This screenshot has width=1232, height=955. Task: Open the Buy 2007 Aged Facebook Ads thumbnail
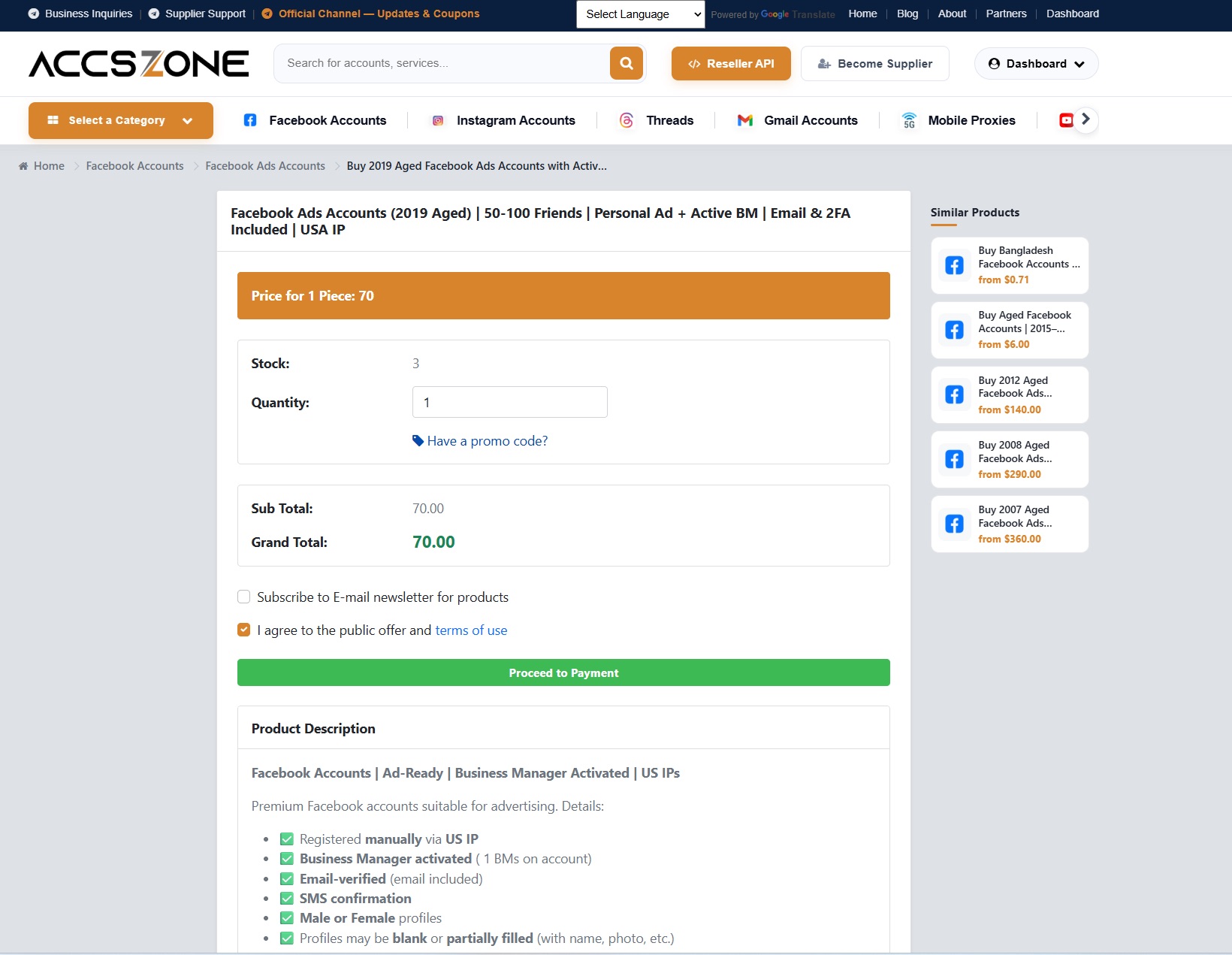pyautogui.click(x=954, y=524)
